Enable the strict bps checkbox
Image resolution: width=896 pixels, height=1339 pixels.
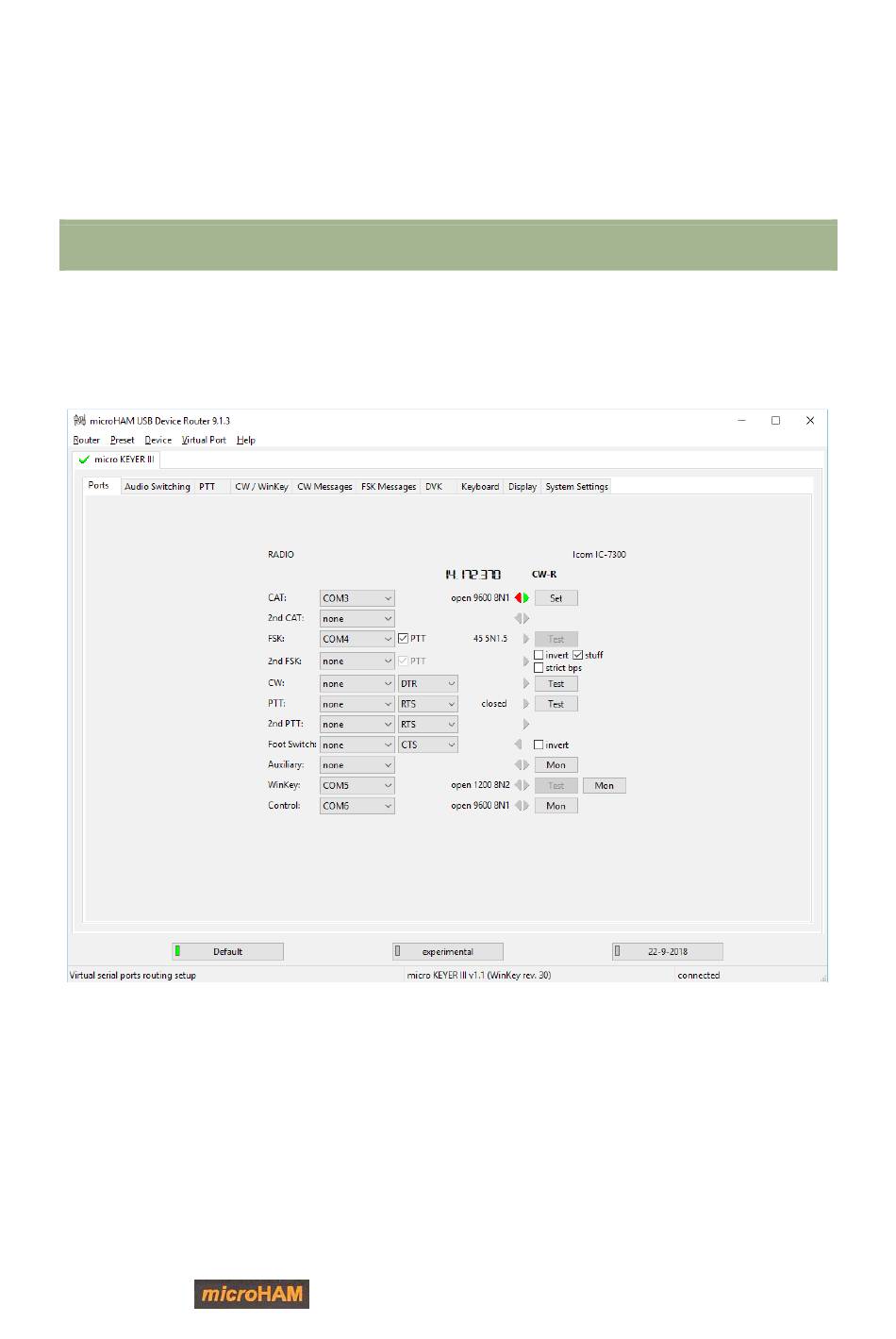[539, 668]
